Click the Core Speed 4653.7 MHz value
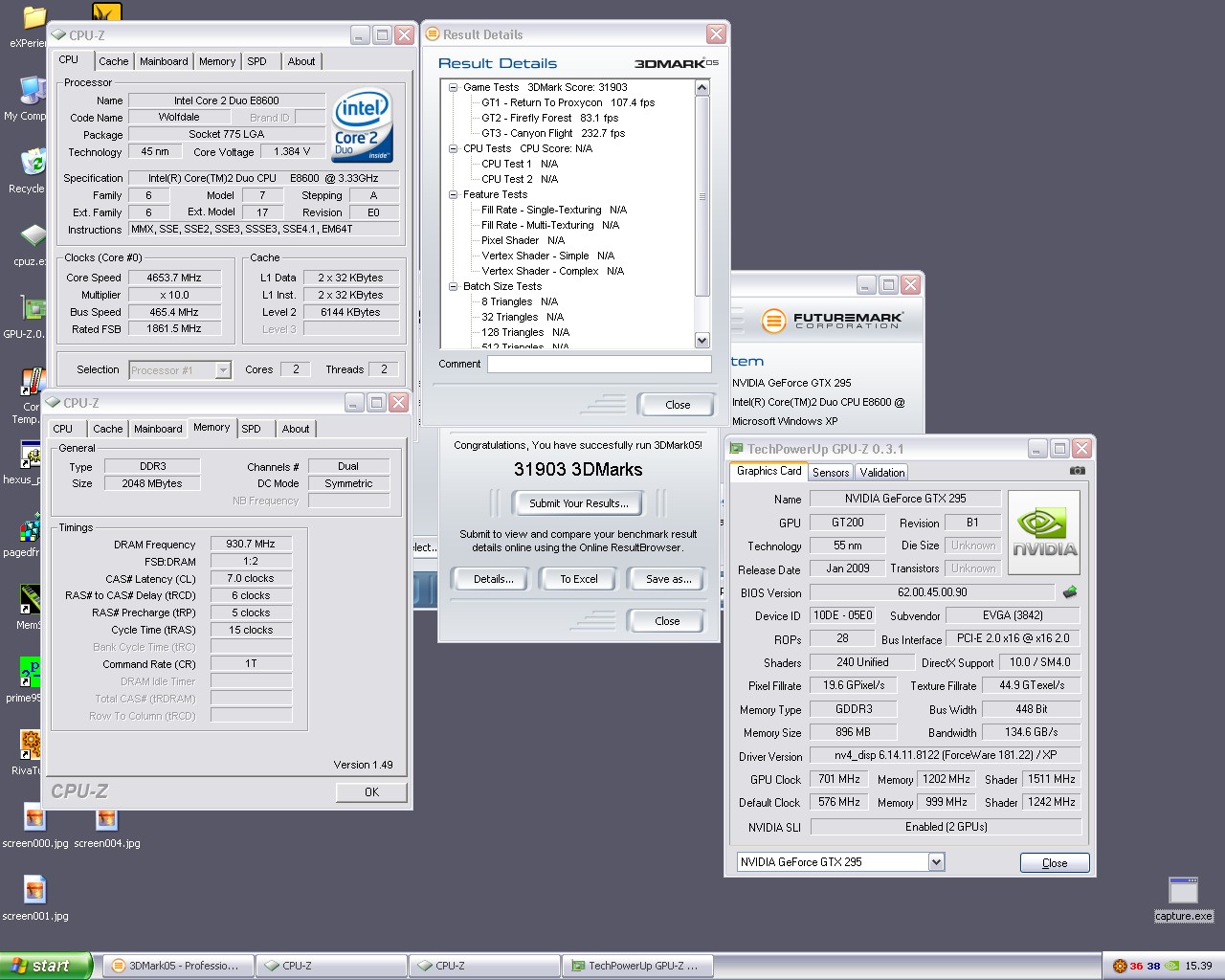This screenshot has height=980, width=1225. [x=174, y=278]
